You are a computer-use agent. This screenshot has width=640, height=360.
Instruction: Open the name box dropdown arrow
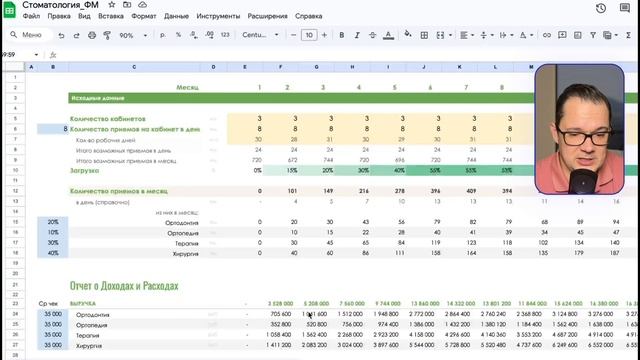tap(36, 55)
